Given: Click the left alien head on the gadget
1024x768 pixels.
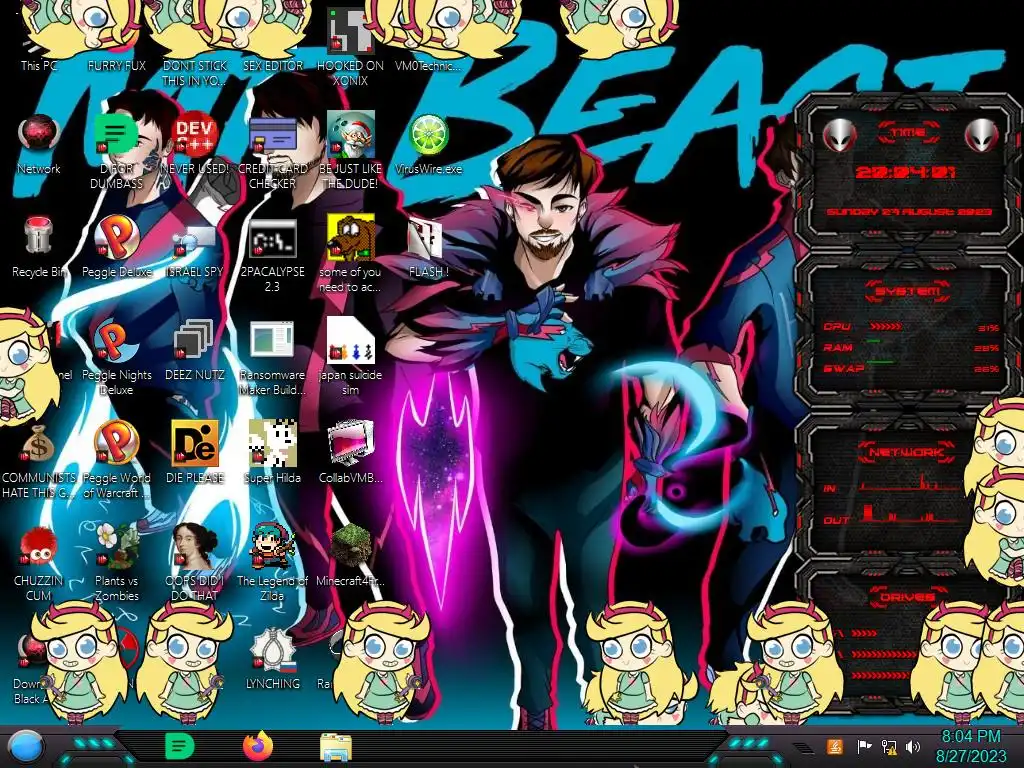Looking at the screenshot, I should tap(839, 135).
